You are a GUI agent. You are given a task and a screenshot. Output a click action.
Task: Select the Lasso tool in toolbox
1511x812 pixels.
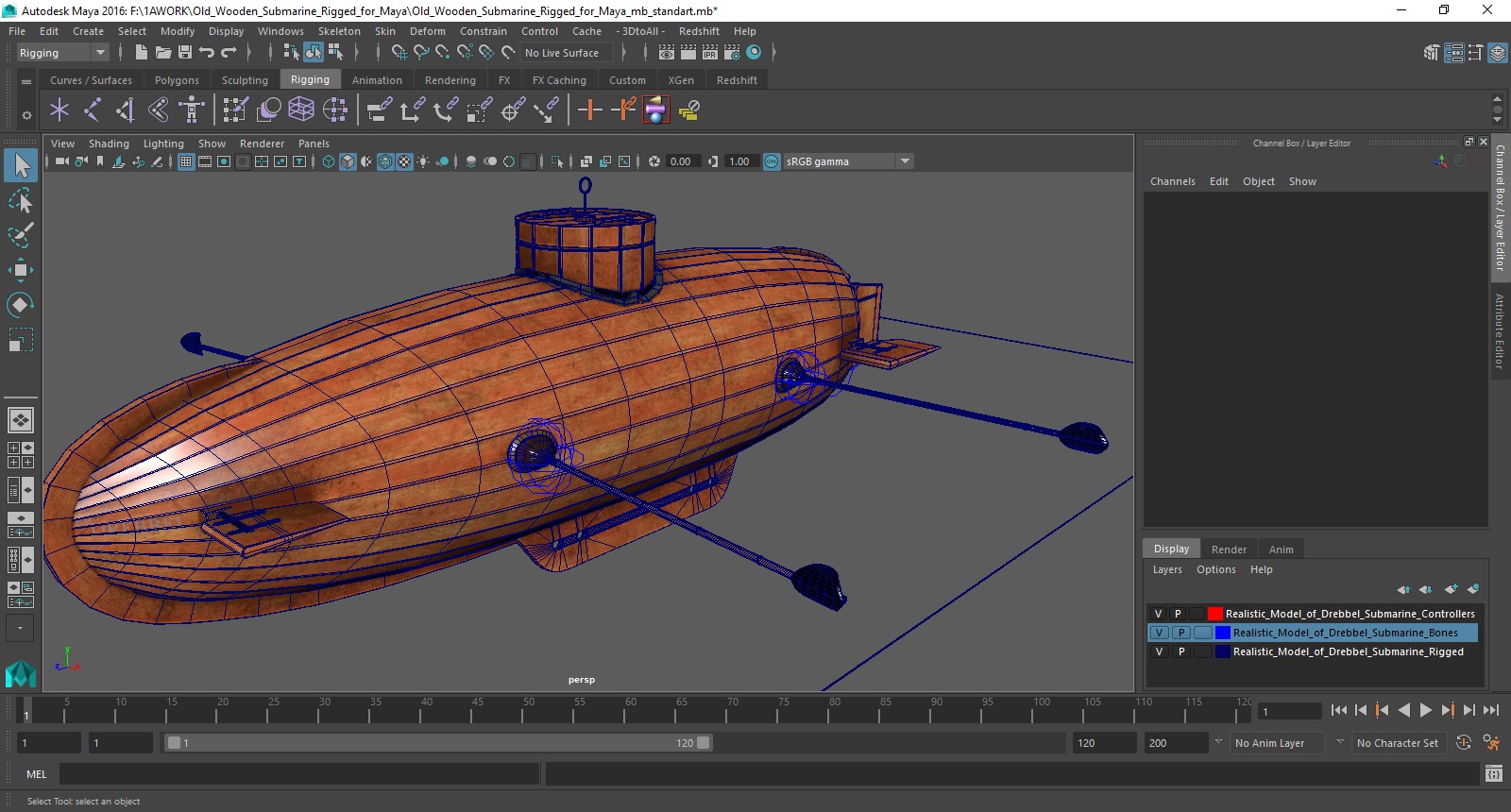(21, 200)
